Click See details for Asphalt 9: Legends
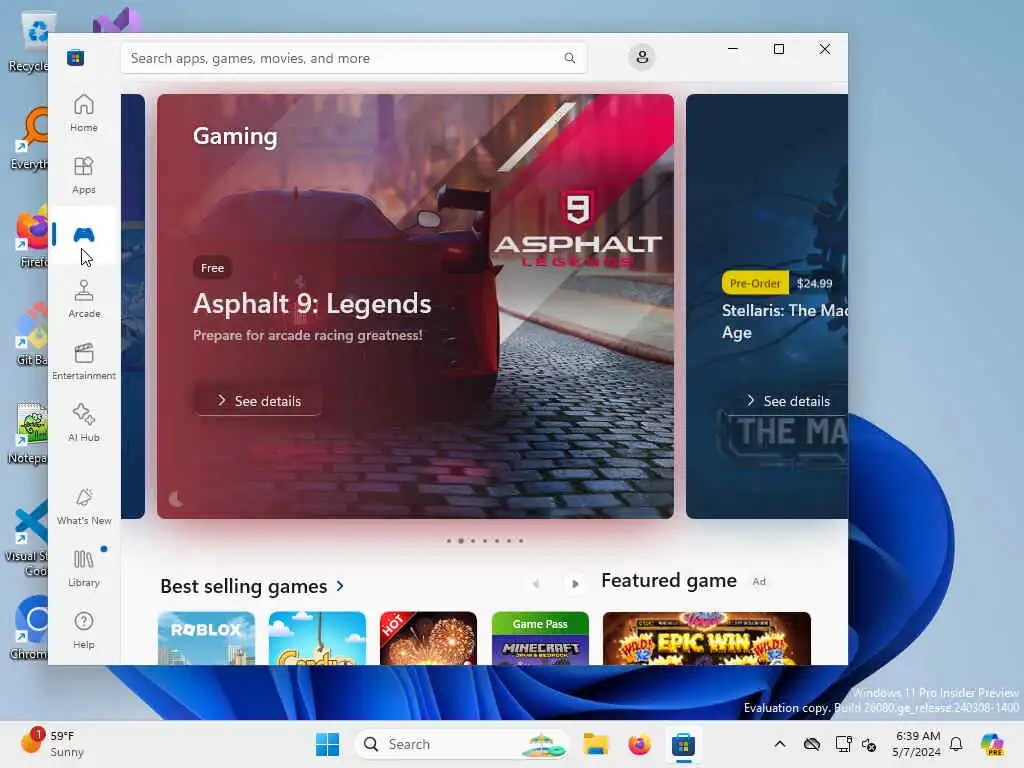This screenshot has width=1024, height=768. click(x=258, y=401)
